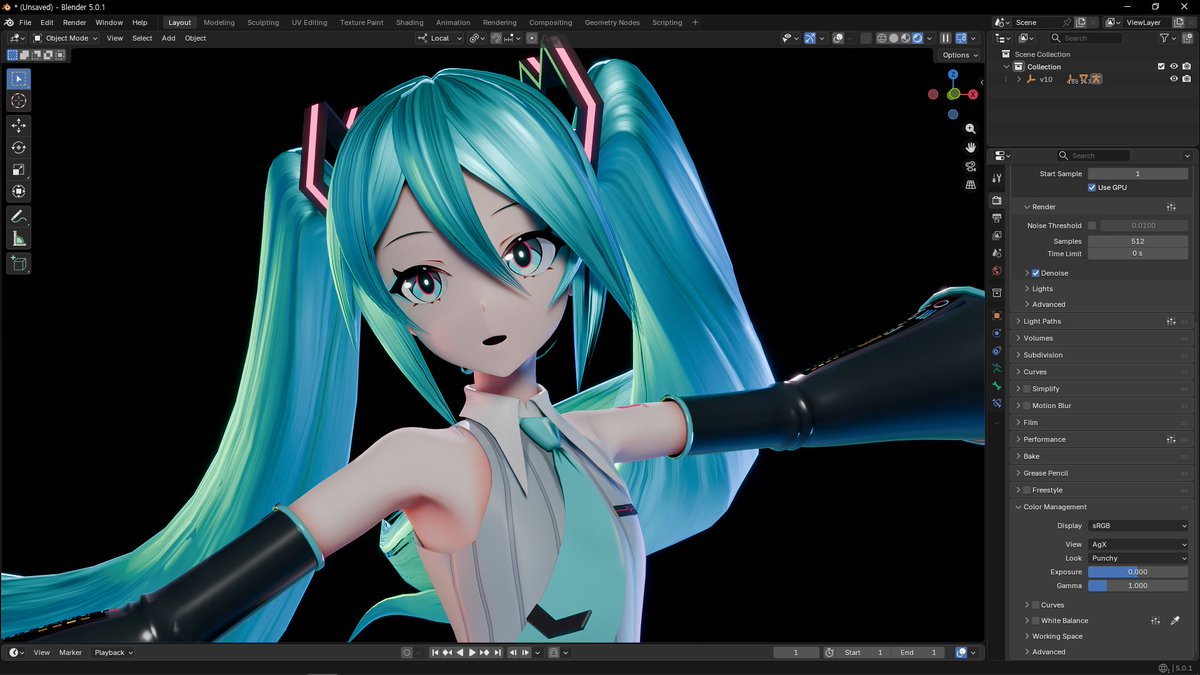Select the Scale tool
1200x675 pixels.
tap(19, 169)
